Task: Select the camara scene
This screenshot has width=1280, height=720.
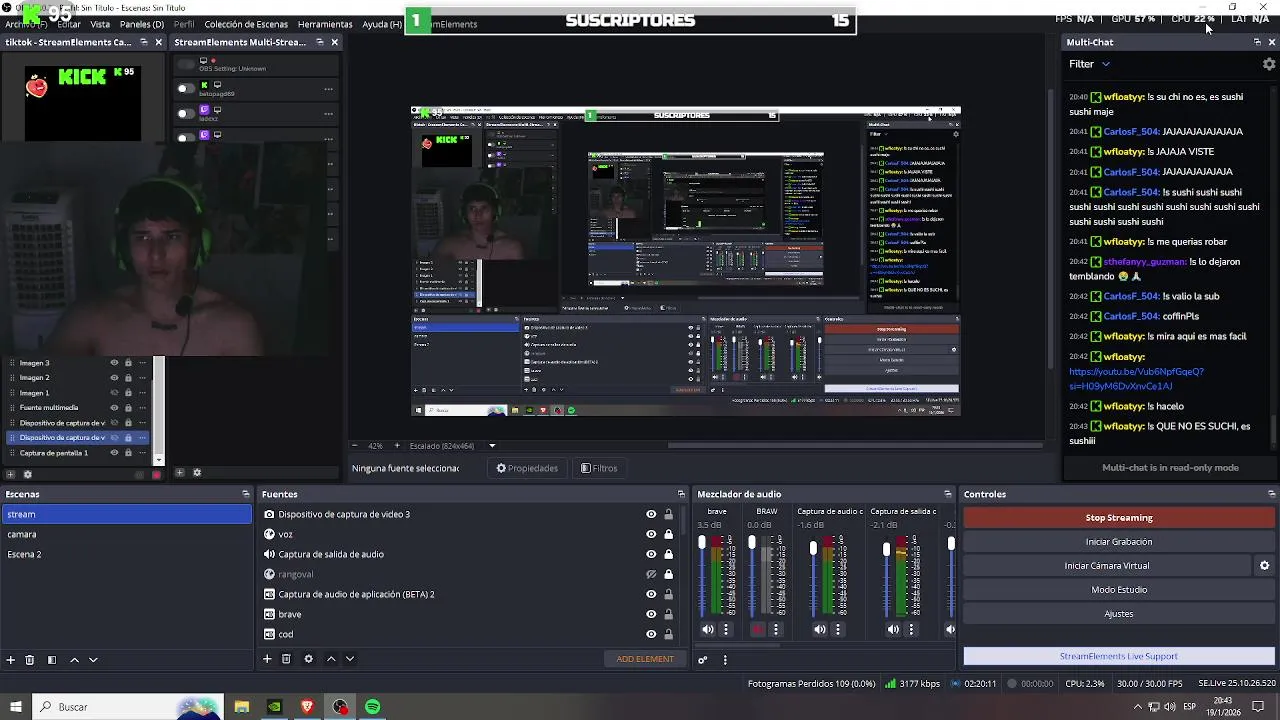Action: coord(126,534)
